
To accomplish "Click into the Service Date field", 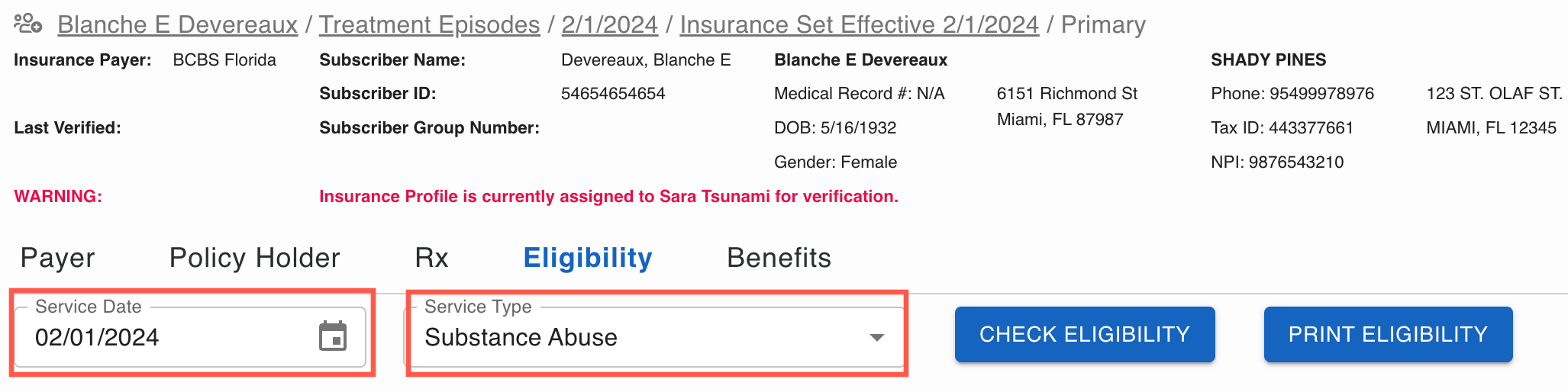I will click(190, 337).
